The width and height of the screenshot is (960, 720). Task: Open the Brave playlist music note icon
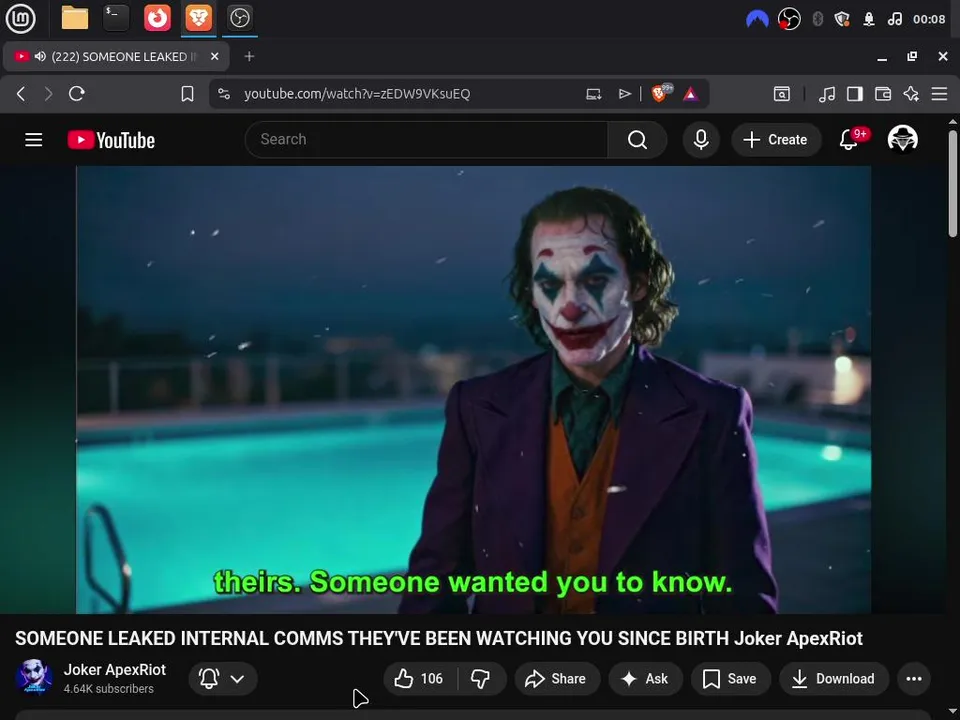click(827, 94)
